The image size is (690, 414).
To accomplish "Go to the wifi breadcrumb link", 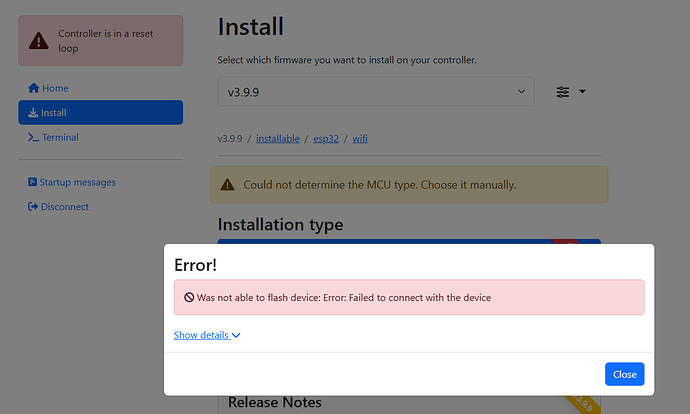I will (361, 138).
